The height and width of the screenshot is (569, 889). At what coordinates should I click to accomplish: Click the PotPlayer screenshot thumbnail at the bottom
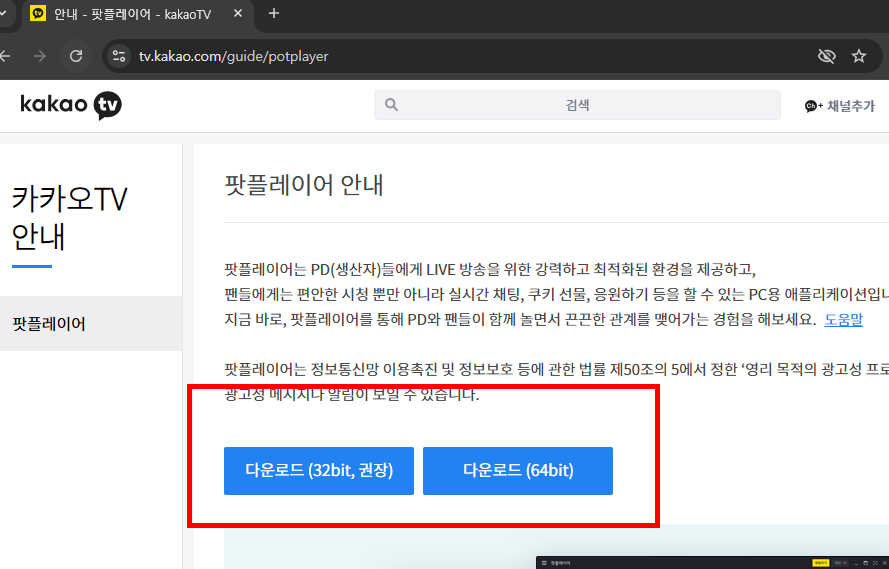pos(712,562)
